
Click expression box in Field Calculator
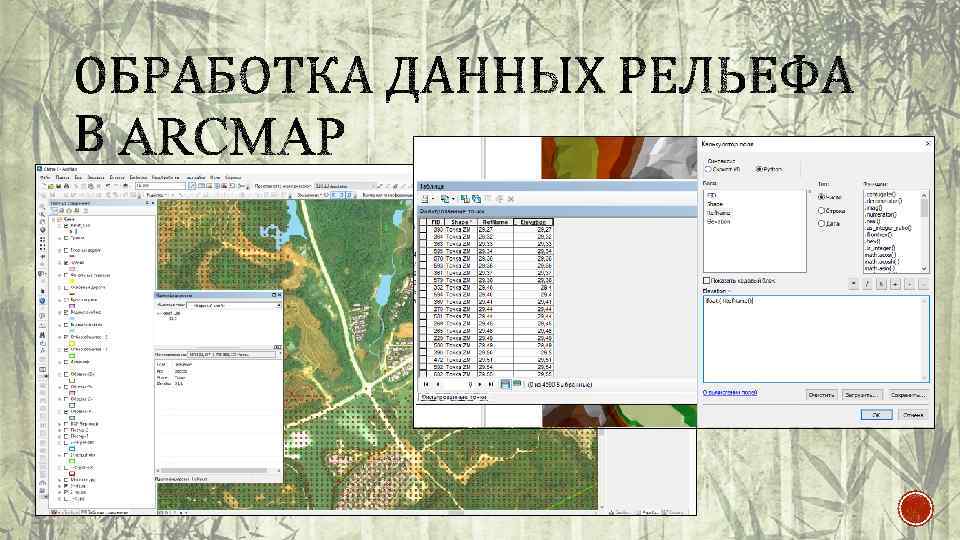tap(816, 339)
